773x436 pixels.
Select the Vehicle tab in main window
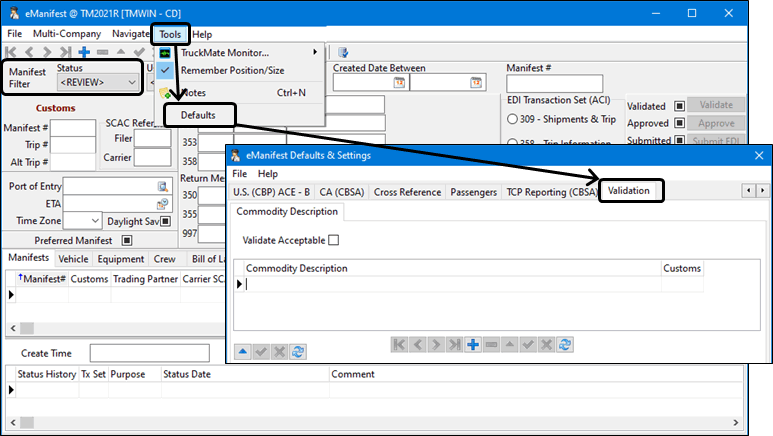click(x=73, y=259)
